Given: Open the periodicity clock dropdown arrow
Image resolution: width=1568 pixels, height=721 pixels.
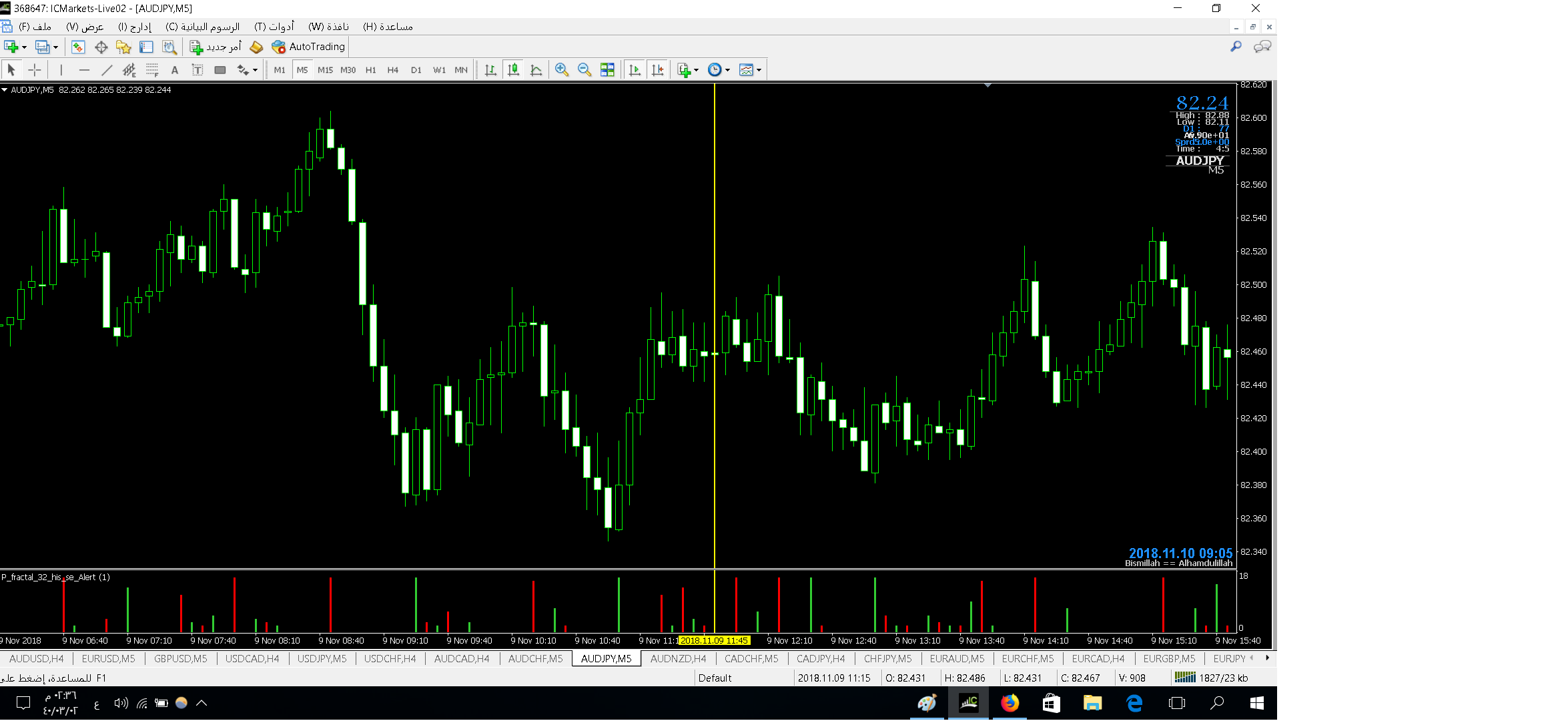Looking at the screenshot, I should (x=728, y=70).
